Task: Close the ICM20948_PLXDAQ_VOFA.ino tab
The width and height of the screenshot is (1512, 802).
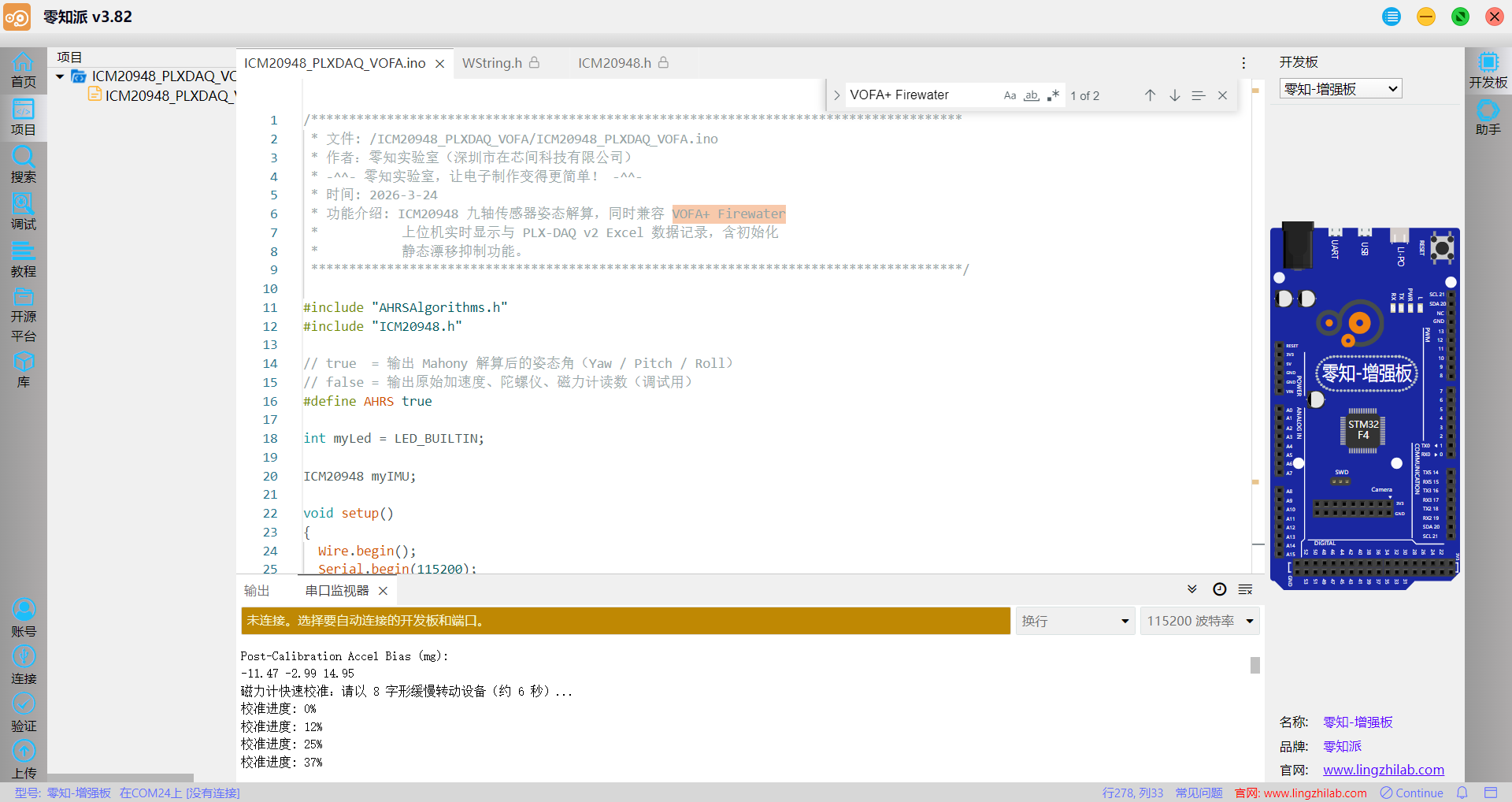Action: [440, 64]
